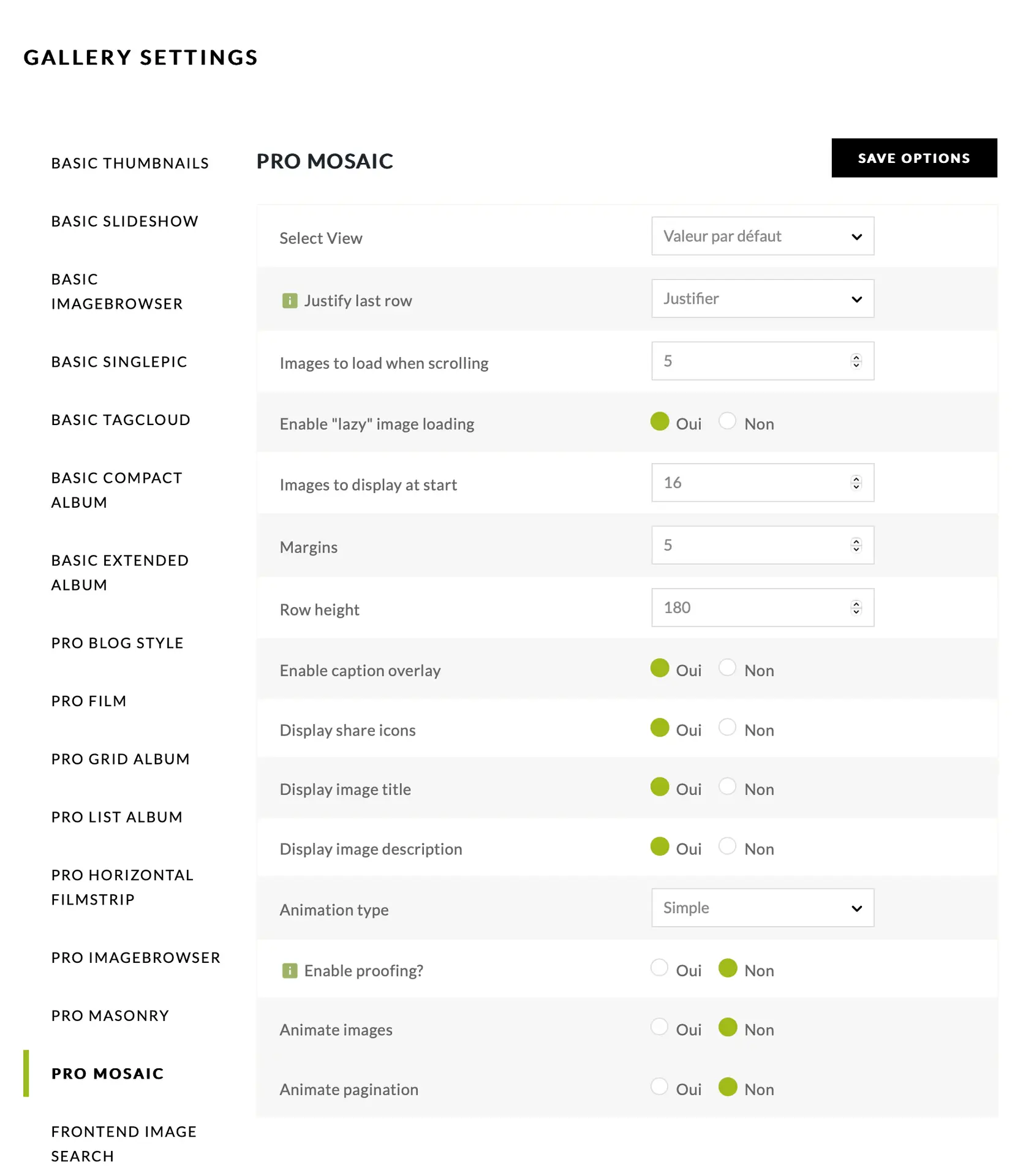
Task: Select Oui for Enable proofing
Action: click(x=659, y=968)
